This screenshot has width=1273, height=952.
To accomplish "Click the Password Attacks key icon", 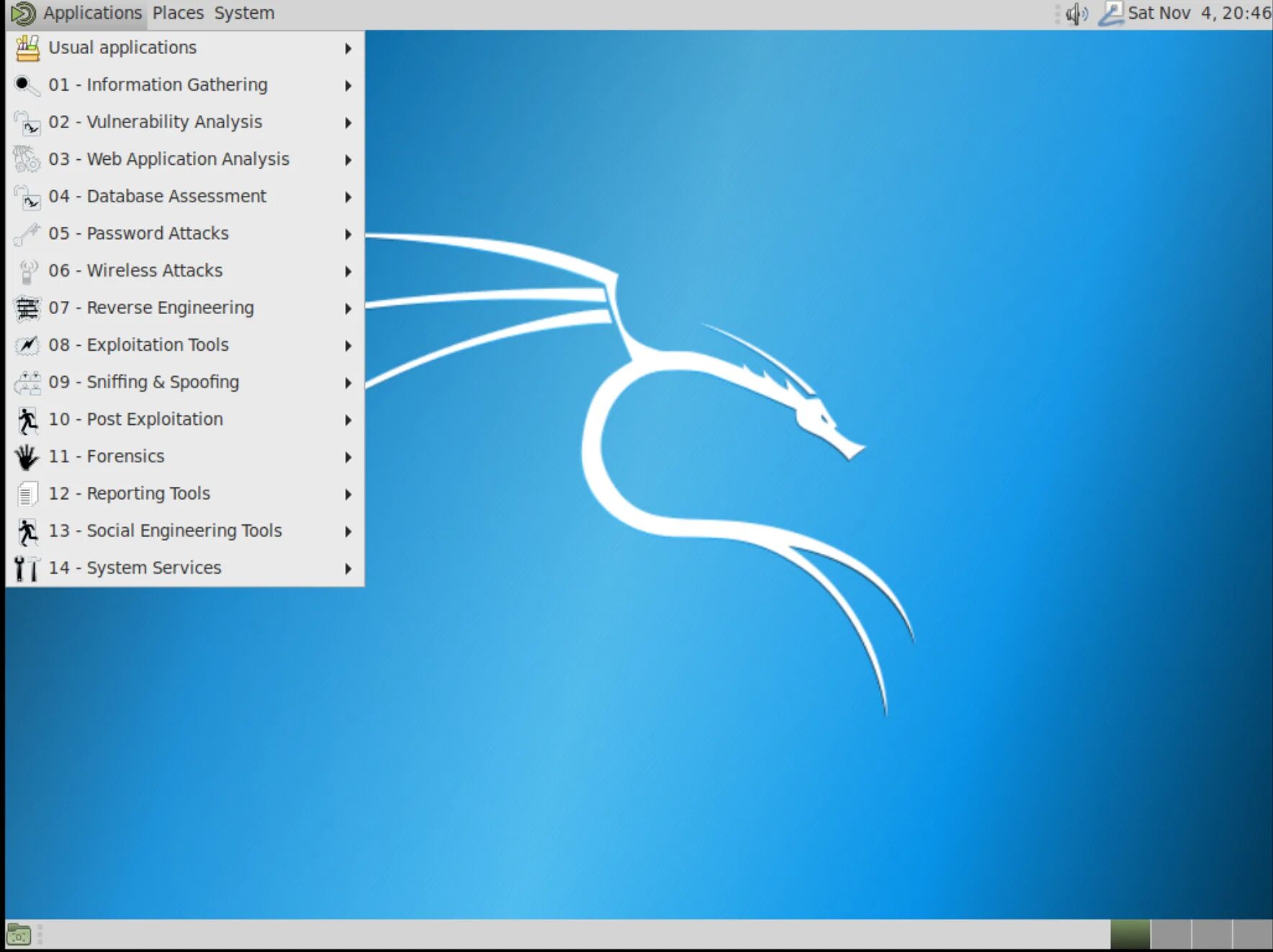I will click(x=27, y=234).
